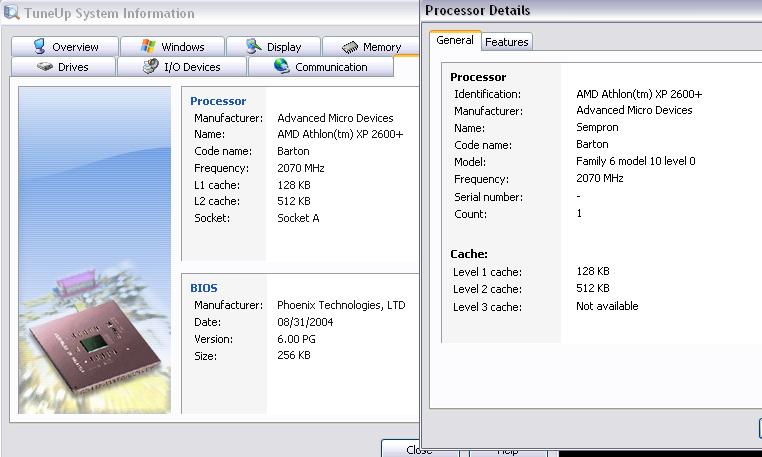Switch to the I/O Devices tab
The width and height of the screenshot is (762, 457).
tap(182, 67)
